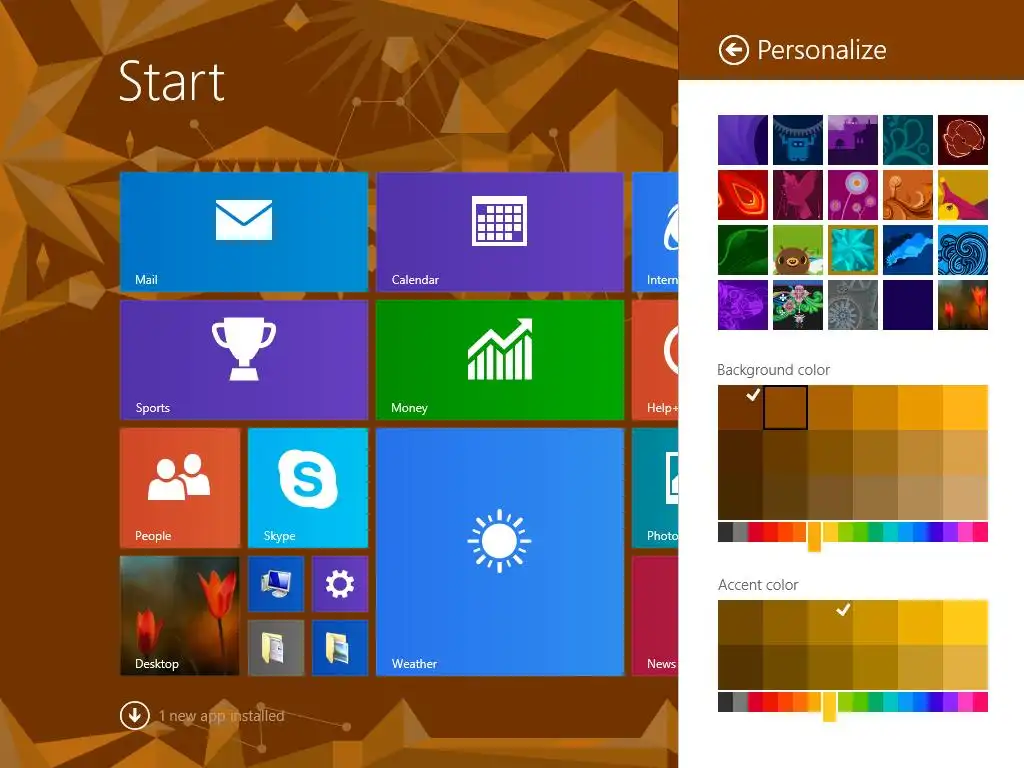
Task: Choose the purple castle background pattern
Action: 852,140
